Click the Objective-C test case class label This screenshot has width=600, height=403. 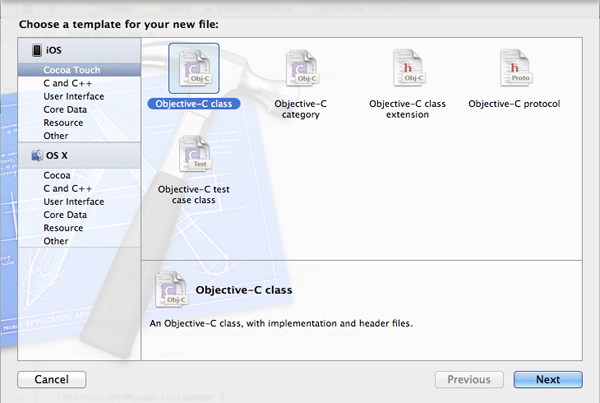[x=194, y=194]
